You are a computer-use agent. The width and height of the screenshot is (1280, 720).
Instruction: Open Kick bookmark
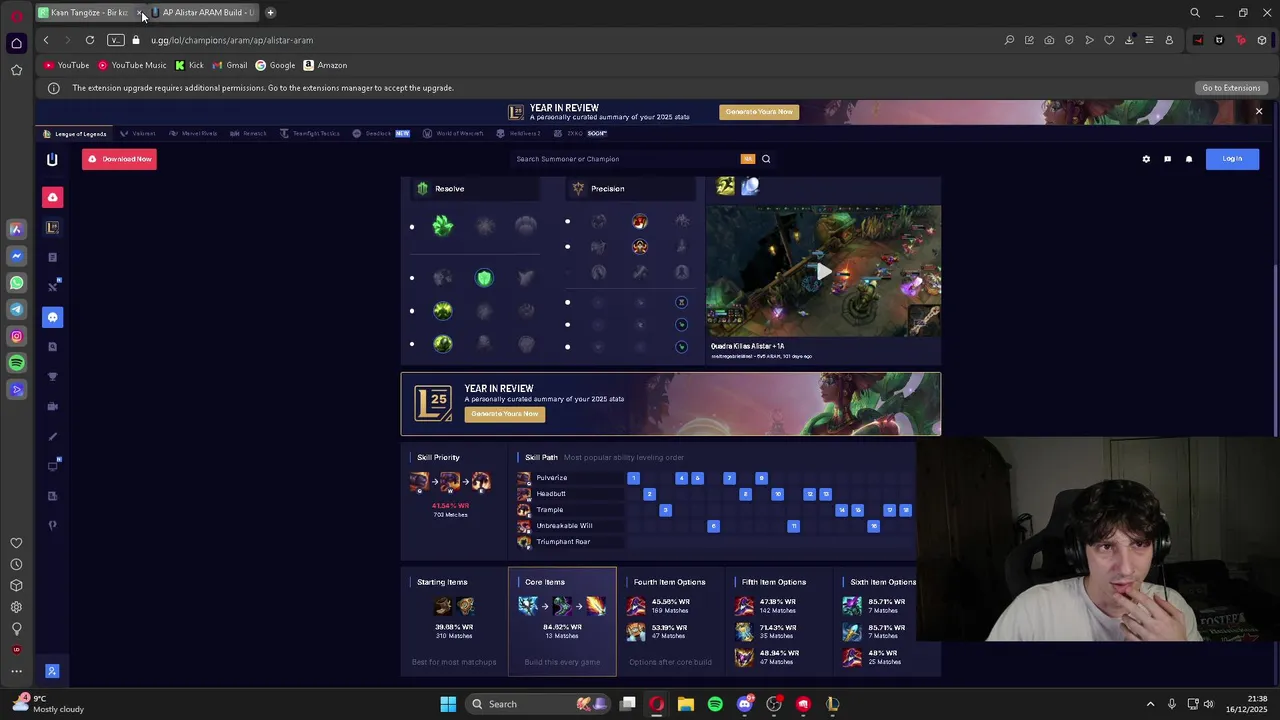click(189, 65)
